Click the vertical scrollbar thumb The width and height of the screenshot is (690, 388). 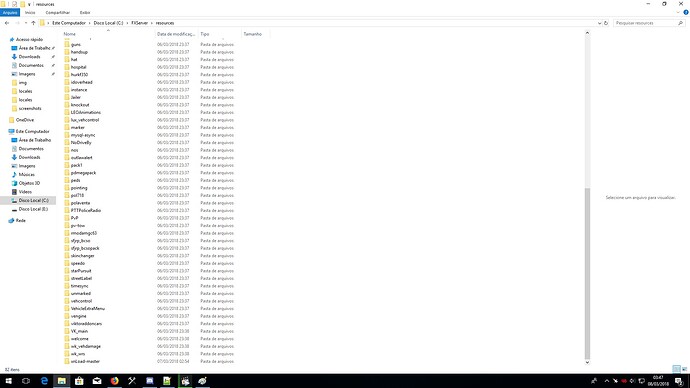coord(587,273)
